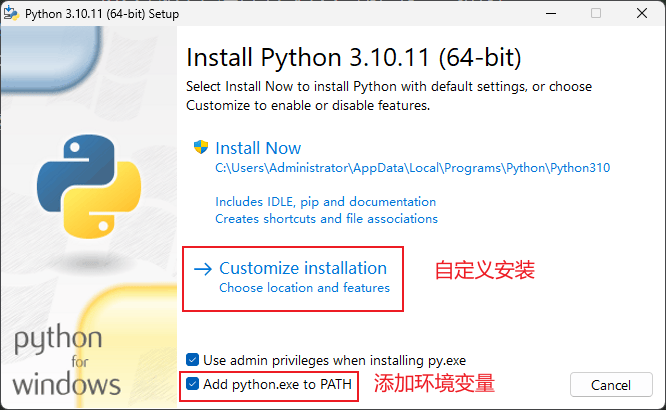Click the UAC shield icon beside Install Now
This screenshot has height=410, width=666.
(200, 148)
